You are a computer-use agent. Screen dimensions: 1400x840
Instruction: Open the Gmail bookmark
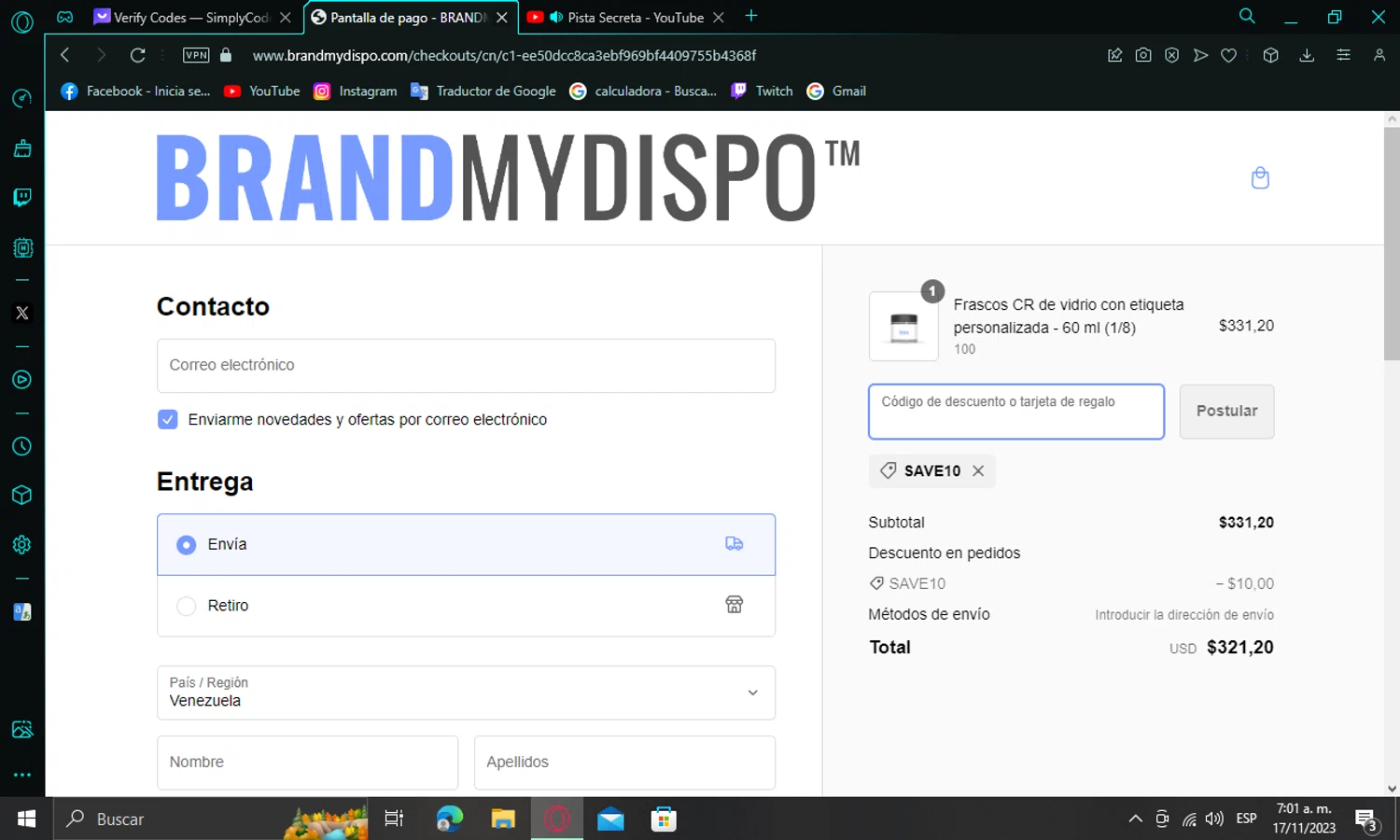[836, 91]
